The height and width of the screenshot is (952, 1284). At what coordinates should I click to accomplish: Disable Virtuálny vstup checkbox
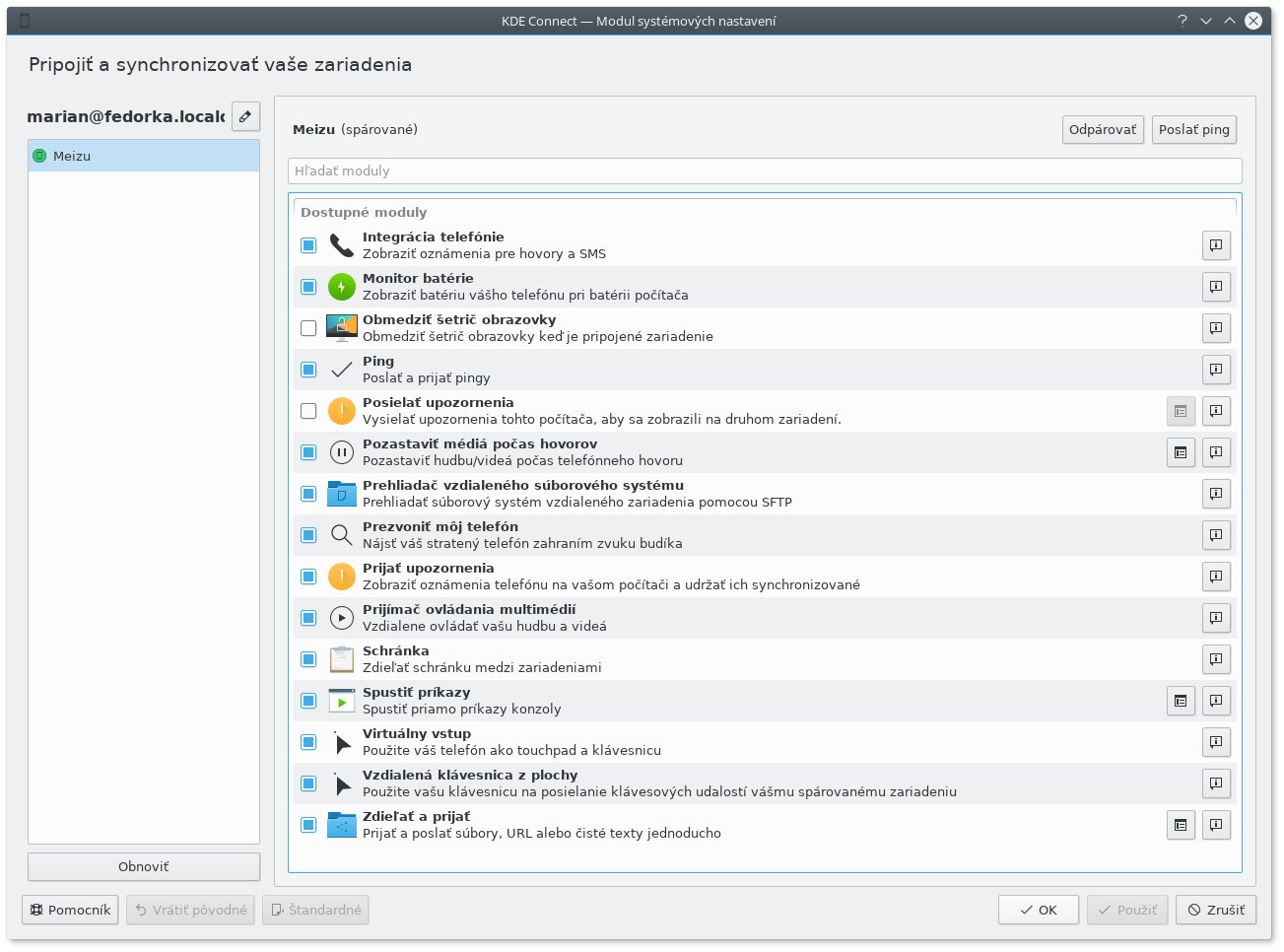click(x=308, y=742)
